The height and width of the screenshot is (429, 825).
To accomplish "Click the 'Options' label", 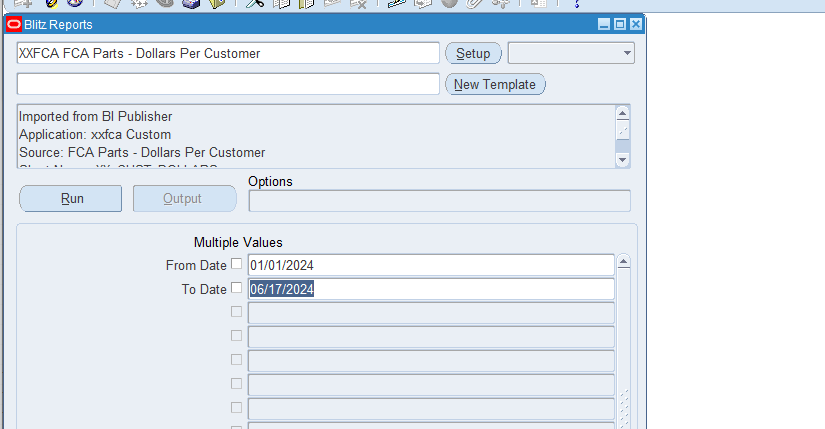I will (x=270, y=181).
